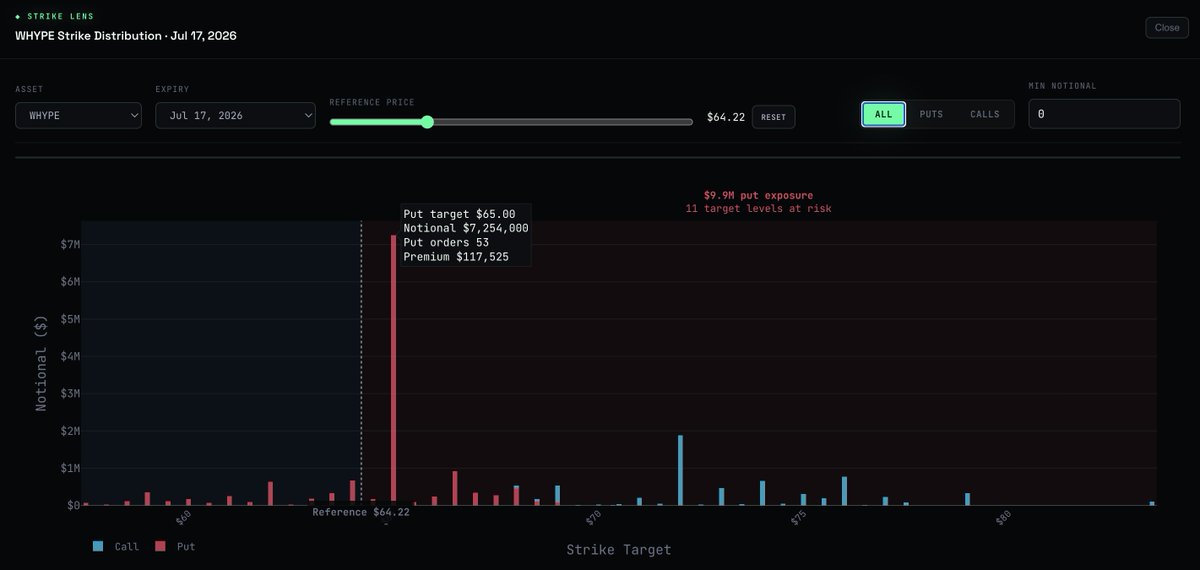The width and height of the screenshot is (1200, 570).
Task: Open the WHYPE asset dropdown
Action: point(79,116)
